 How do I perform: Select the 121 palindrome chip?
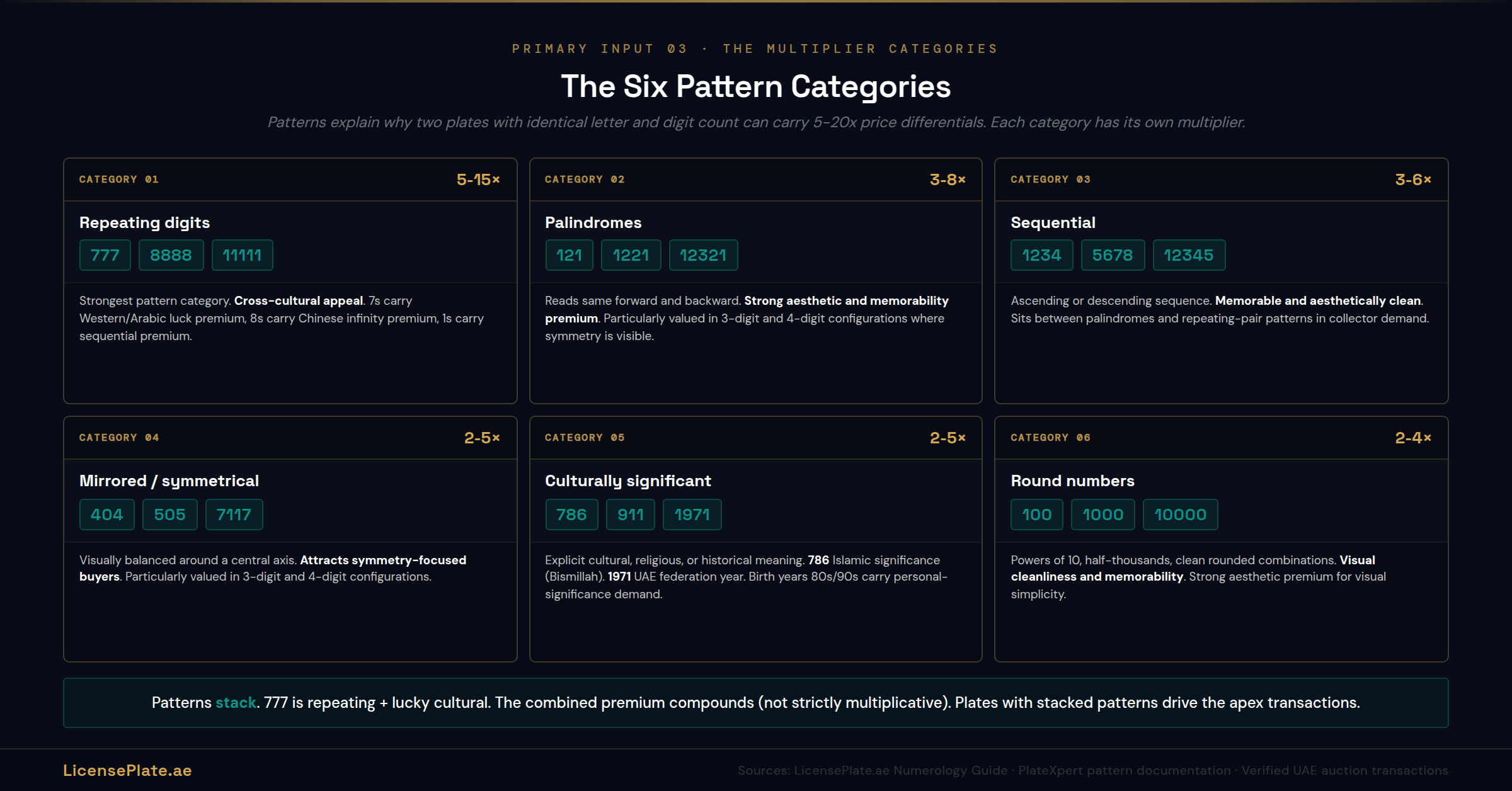pyautogui.click(x=569, y=255)
